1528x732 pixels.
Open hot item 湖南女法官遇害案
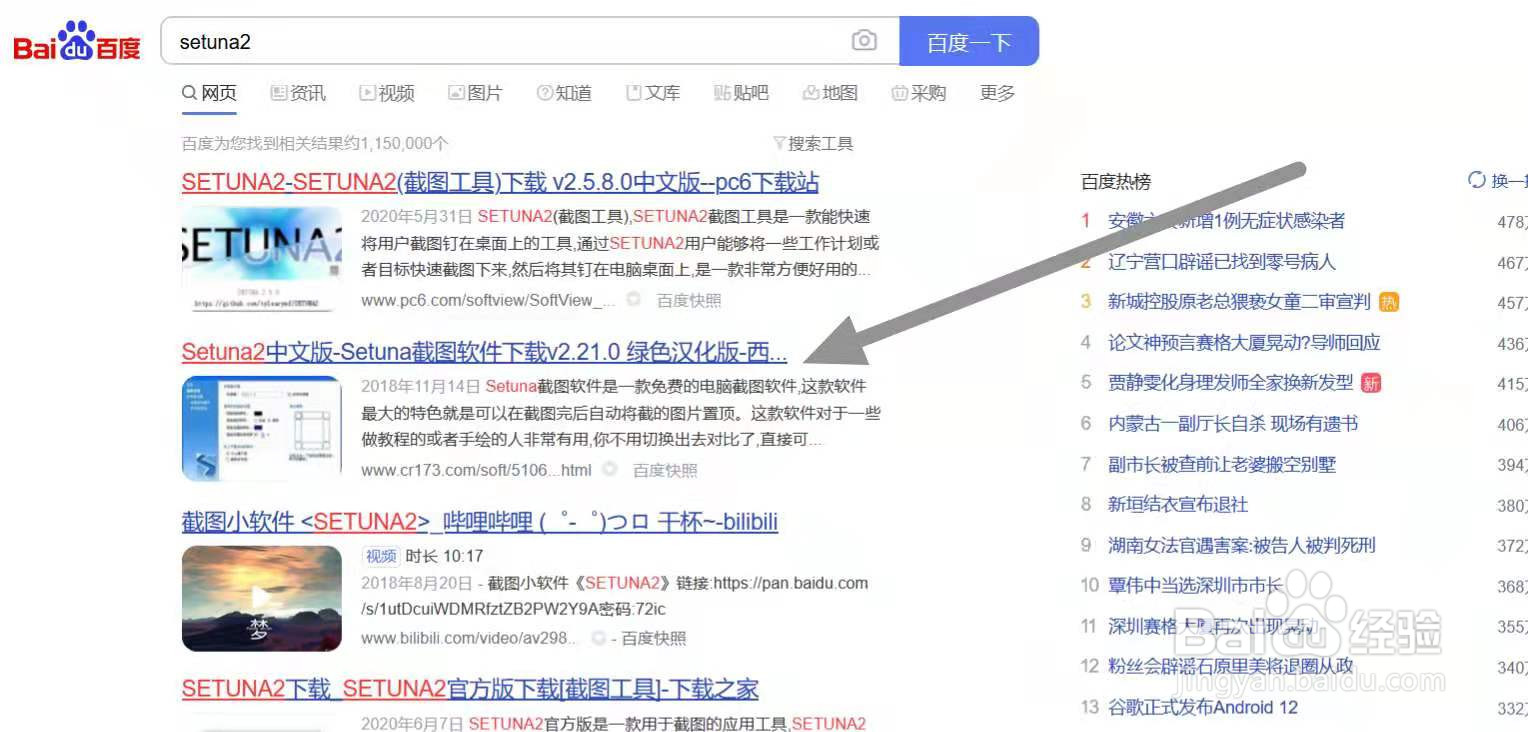1241,545
